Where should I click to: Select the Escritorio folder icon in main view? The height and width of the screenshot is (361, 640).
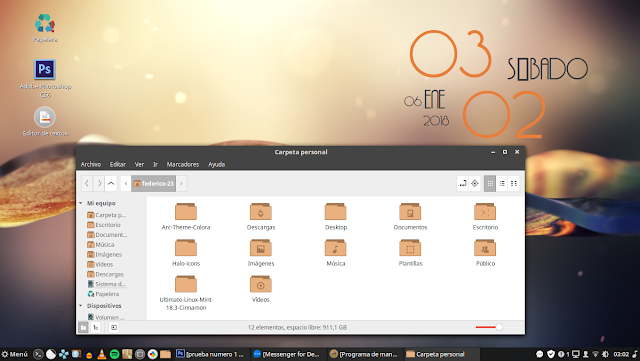485,212
